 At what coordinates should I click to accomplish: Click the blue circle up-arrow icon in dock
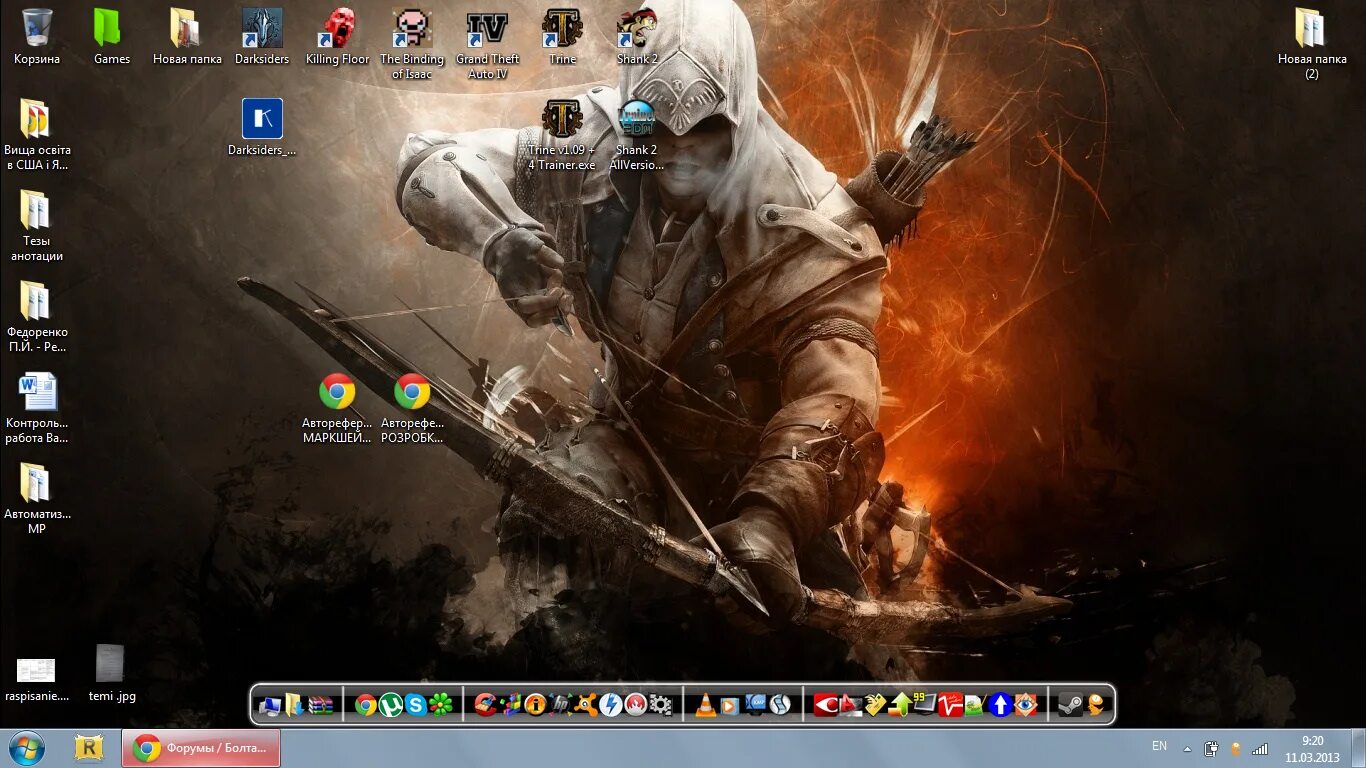pos(1000,705)
